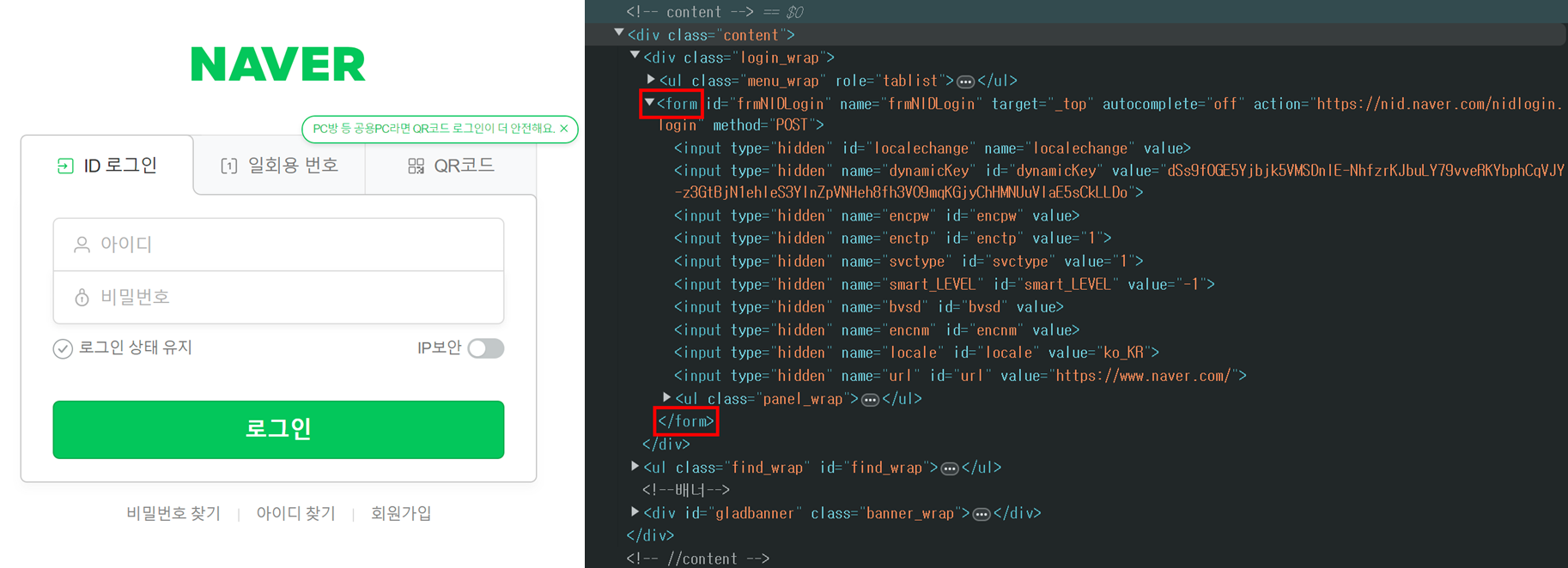Select the hidden input url line
1568x568 pixels.
tap(961, 376)
